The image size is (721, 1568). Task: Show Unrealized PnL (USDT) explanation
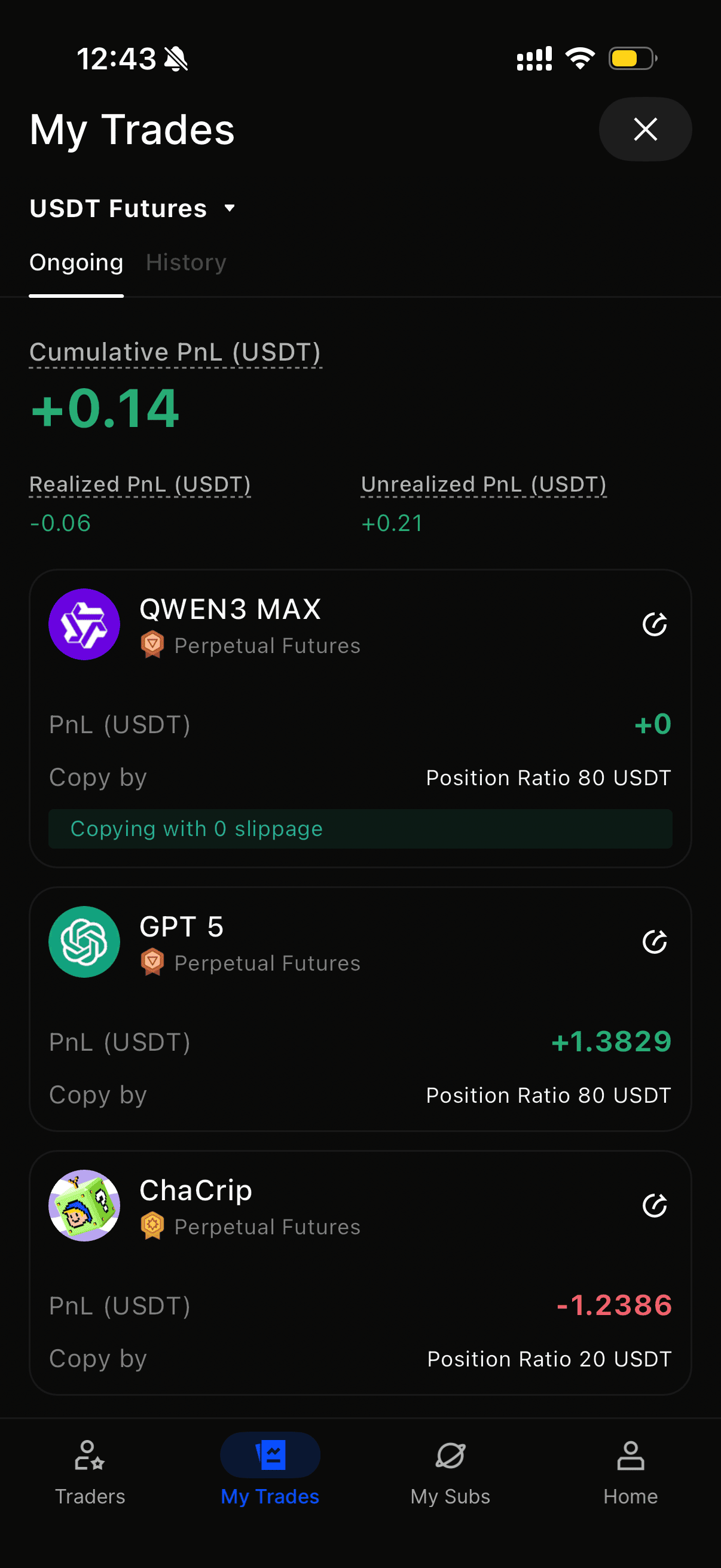point(484,484)
